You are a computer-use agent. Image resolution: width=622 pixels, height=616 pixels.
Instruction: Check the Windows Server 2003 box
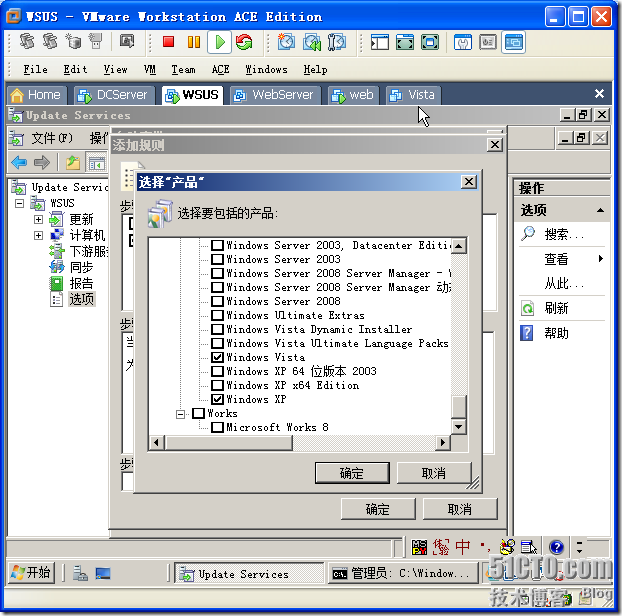[217, 259]
